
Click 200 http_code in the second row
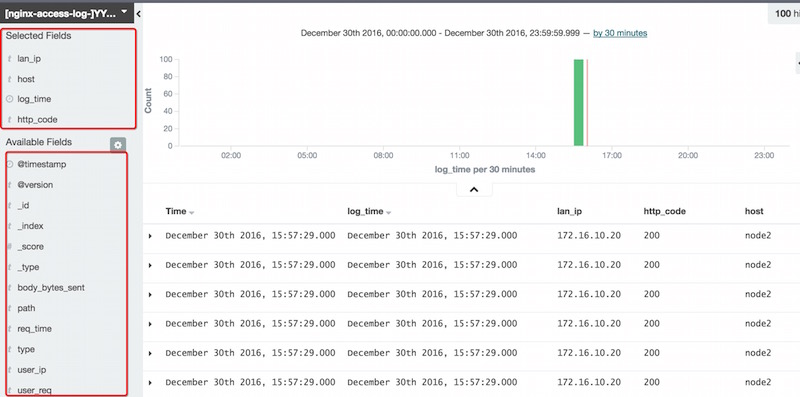point(652,265)
